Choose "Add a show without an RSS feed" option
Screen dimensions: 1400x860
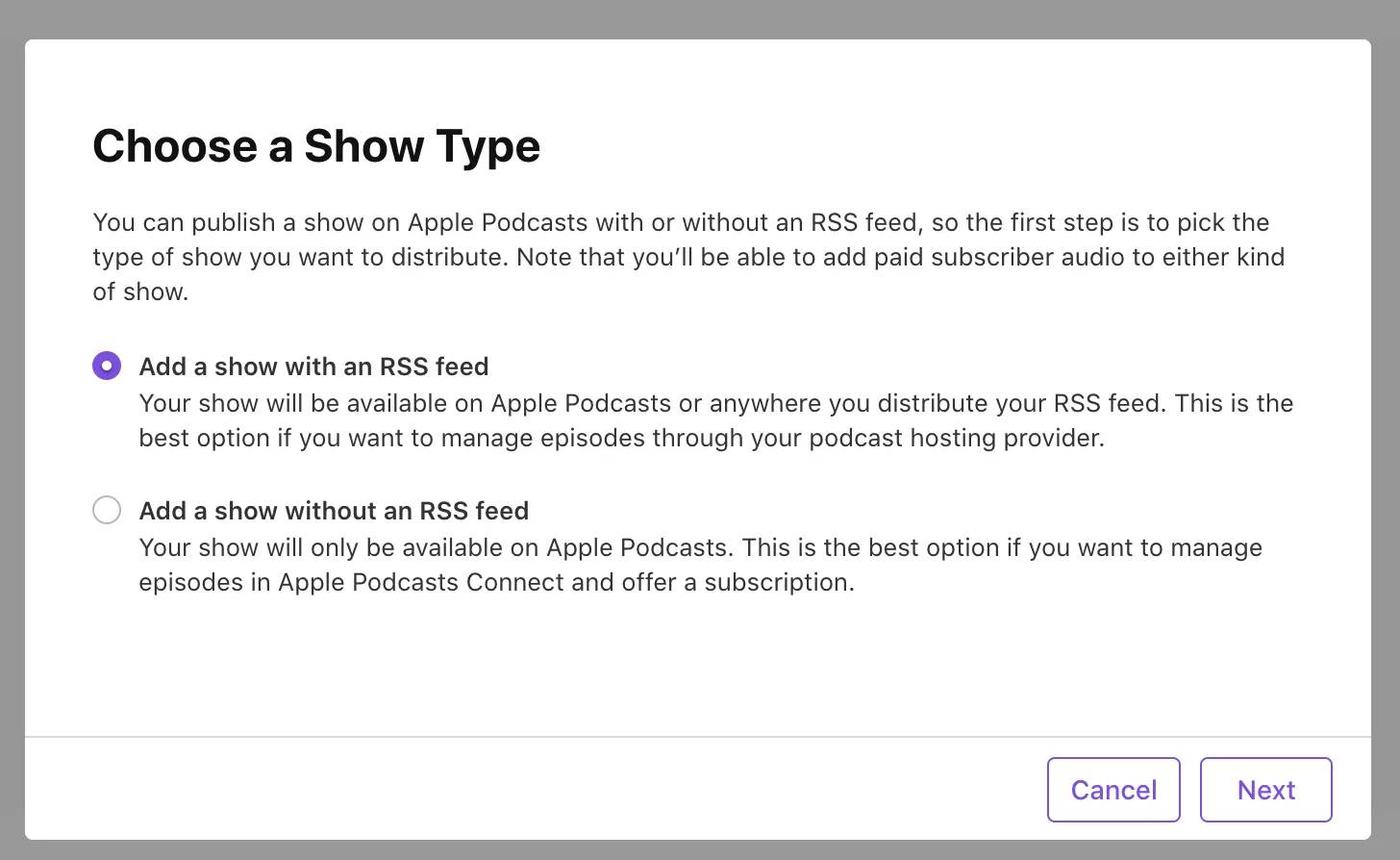pos(107,510)
